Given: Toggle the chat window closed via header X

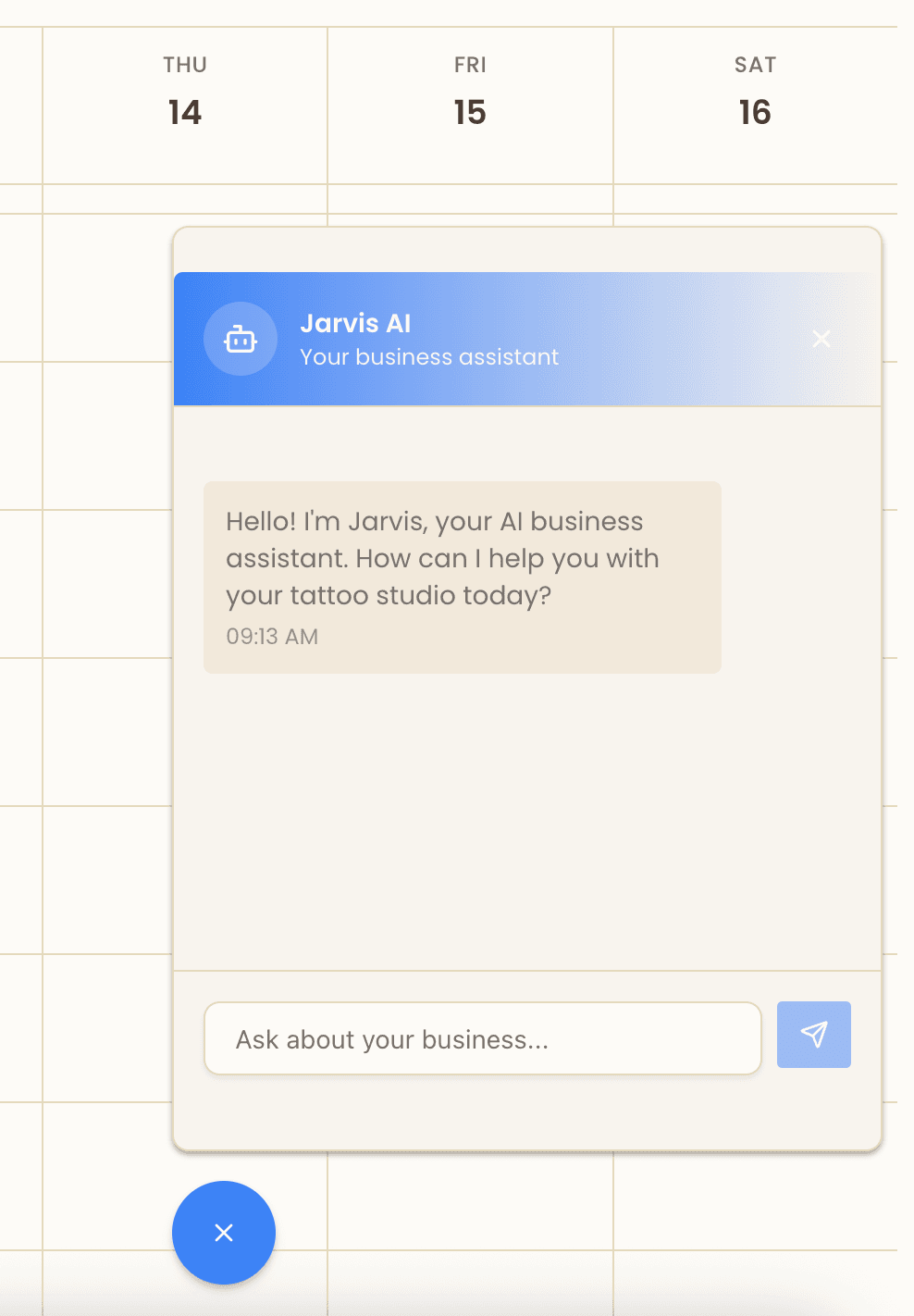Looking at the screenshot, I should (x=821, y=339).
